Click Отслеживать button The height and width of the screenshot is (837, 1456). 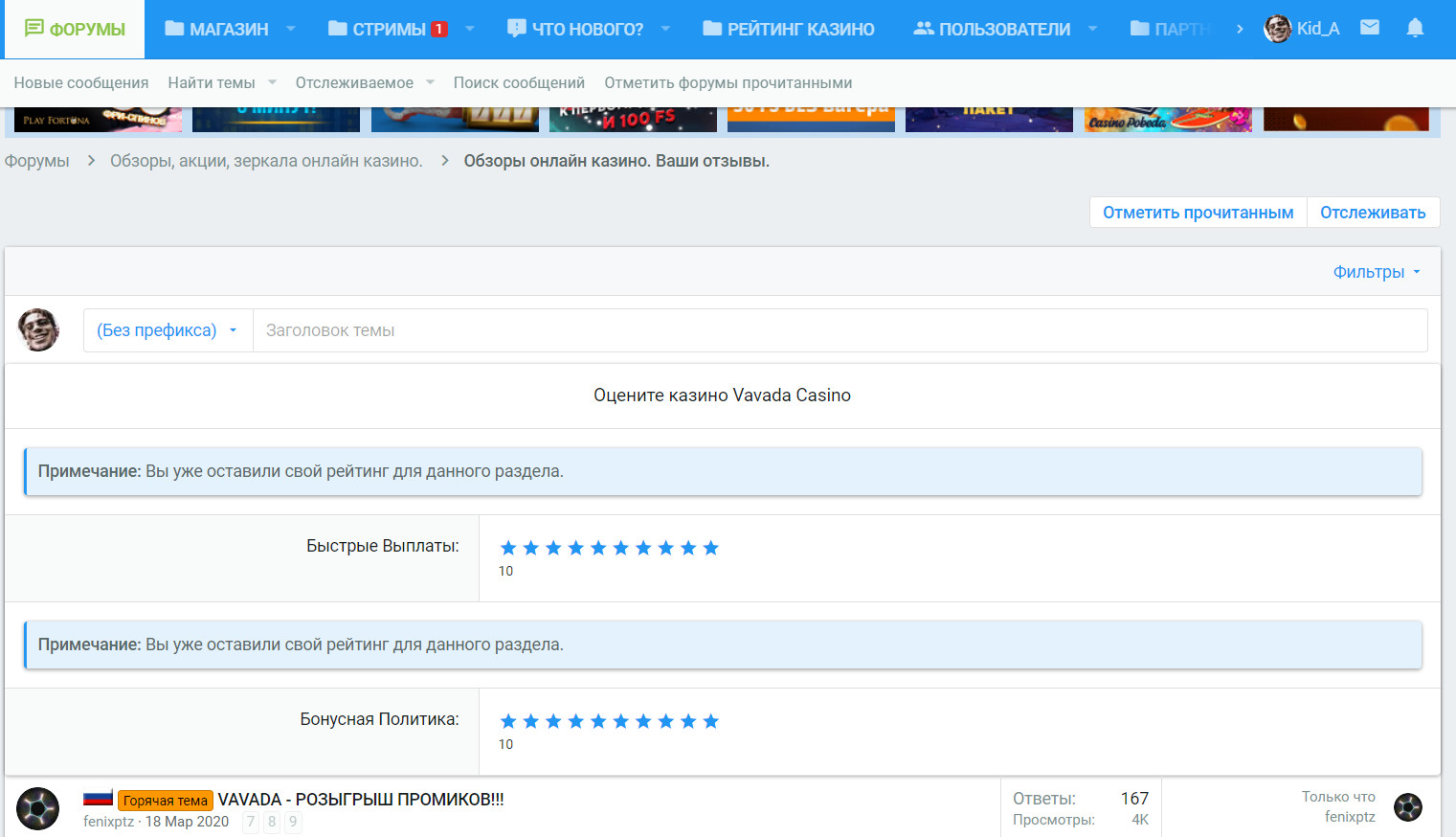pyautogui.click(x=1373, y=213)
